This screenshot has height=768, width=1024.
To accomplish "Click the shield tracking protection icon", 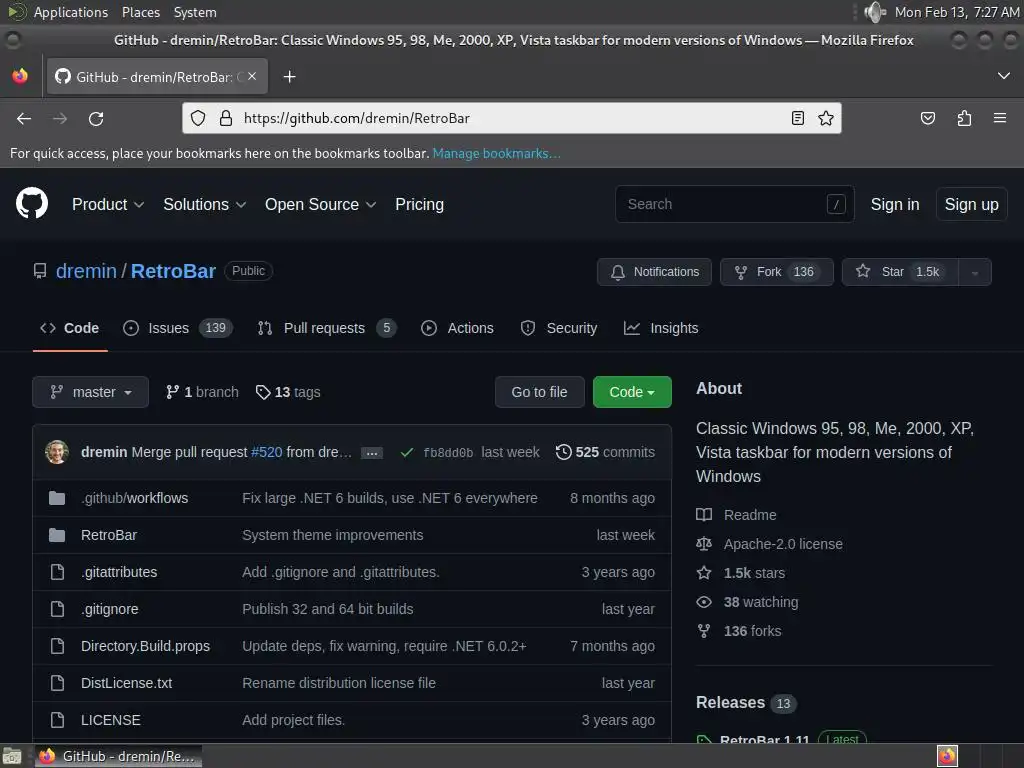I will pos(198,118).
